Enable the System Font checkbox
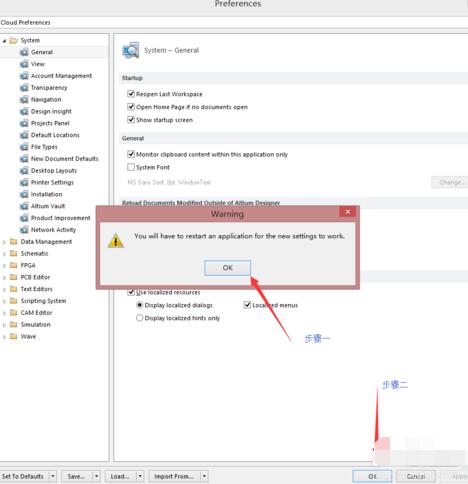This screenshot has width=468, height=484. pos(131,167)
